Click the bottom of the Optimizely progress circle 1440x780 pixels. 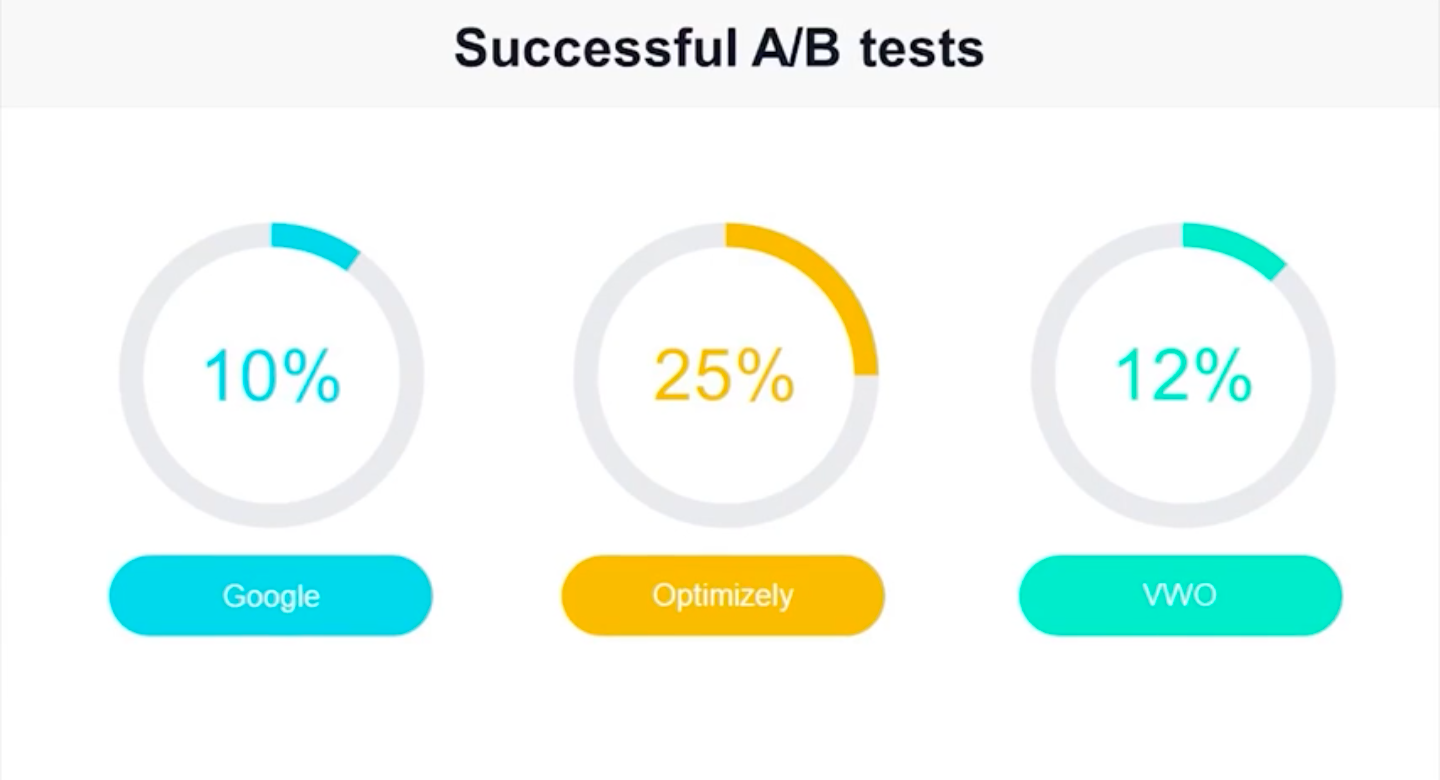point(726,516)
